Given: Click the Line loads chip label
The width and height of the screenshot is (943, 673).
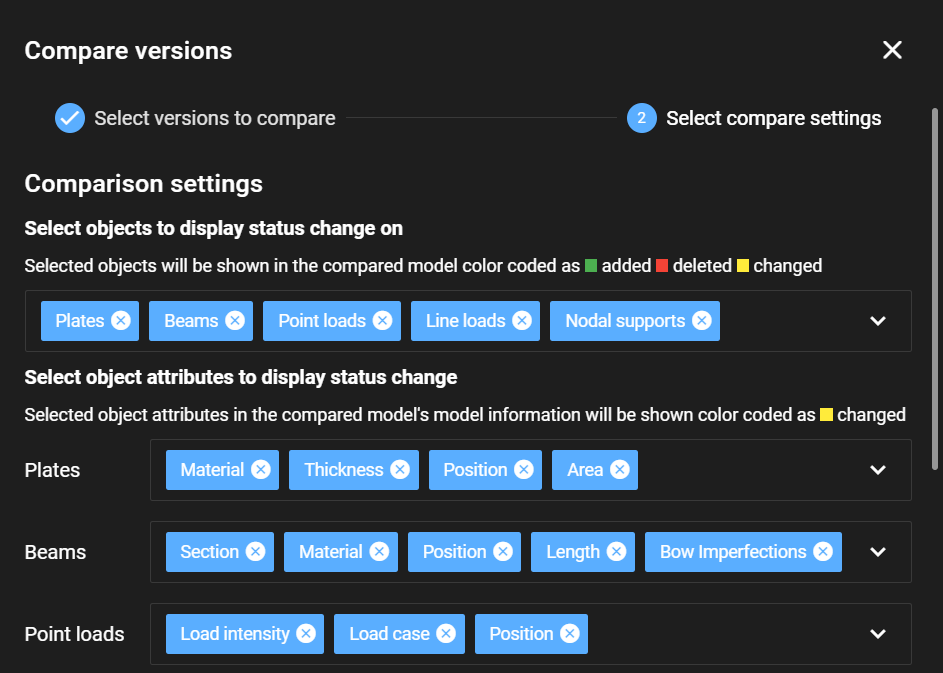Looking at the screenshot, I should pos(465,321).
